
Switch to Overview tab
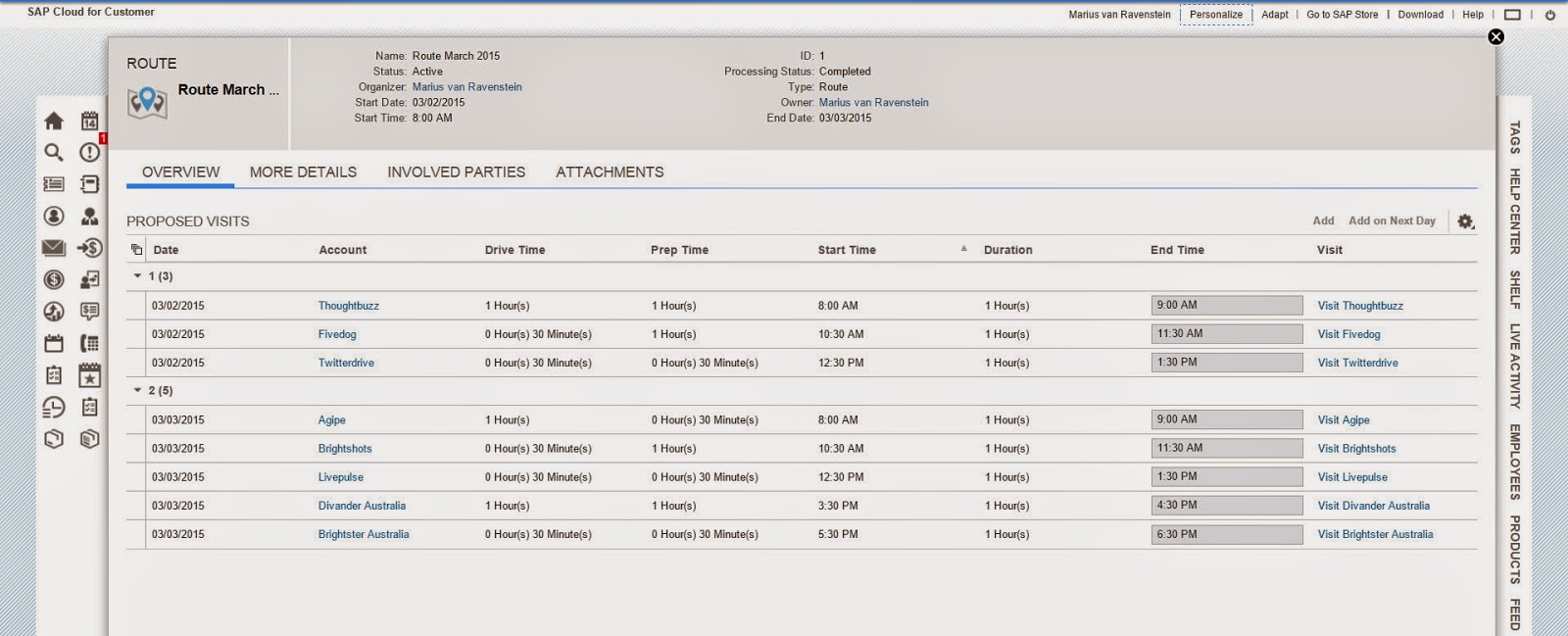click(180, 171)
